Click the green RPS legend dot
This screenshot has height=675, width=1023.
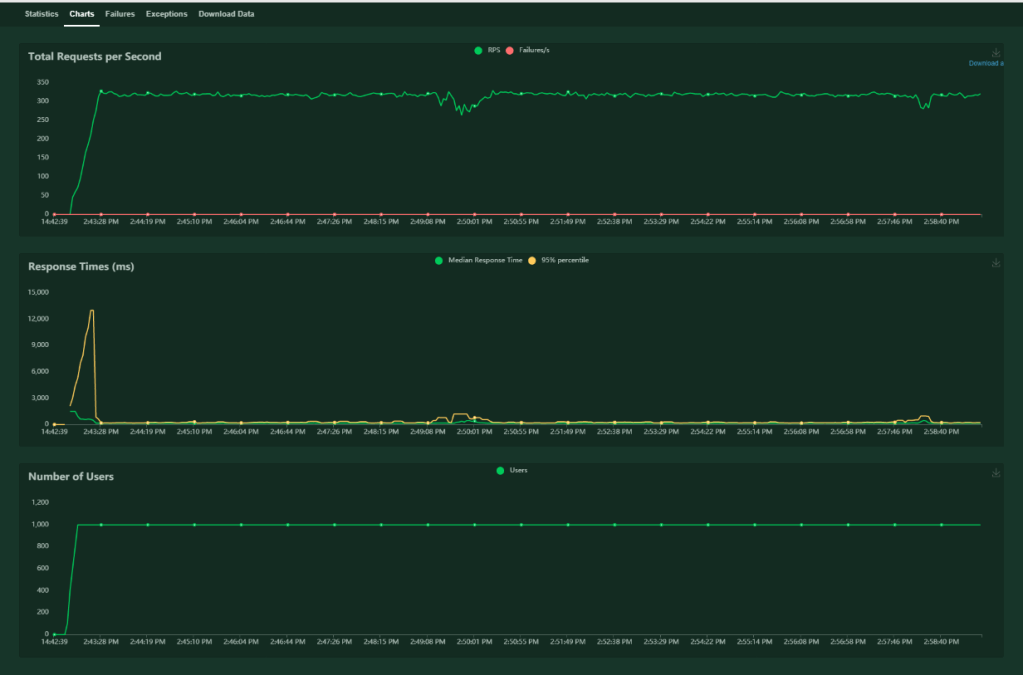click(x=478, y=50)
